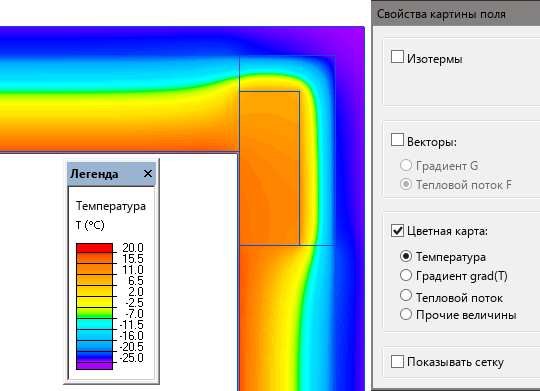The height and width of the screenshot is (391, 540).
Task: Click the T (°C) unit label
Action: click(x=90, y=225)
